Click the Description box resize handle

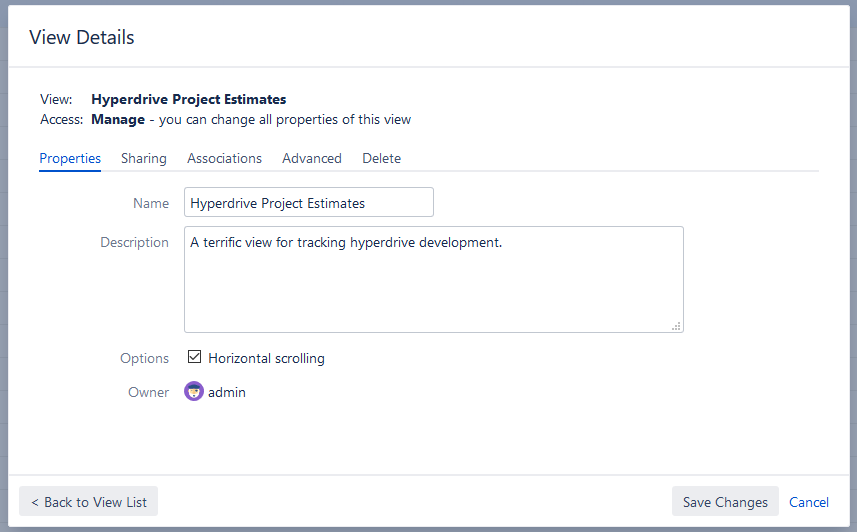(676, 325)
